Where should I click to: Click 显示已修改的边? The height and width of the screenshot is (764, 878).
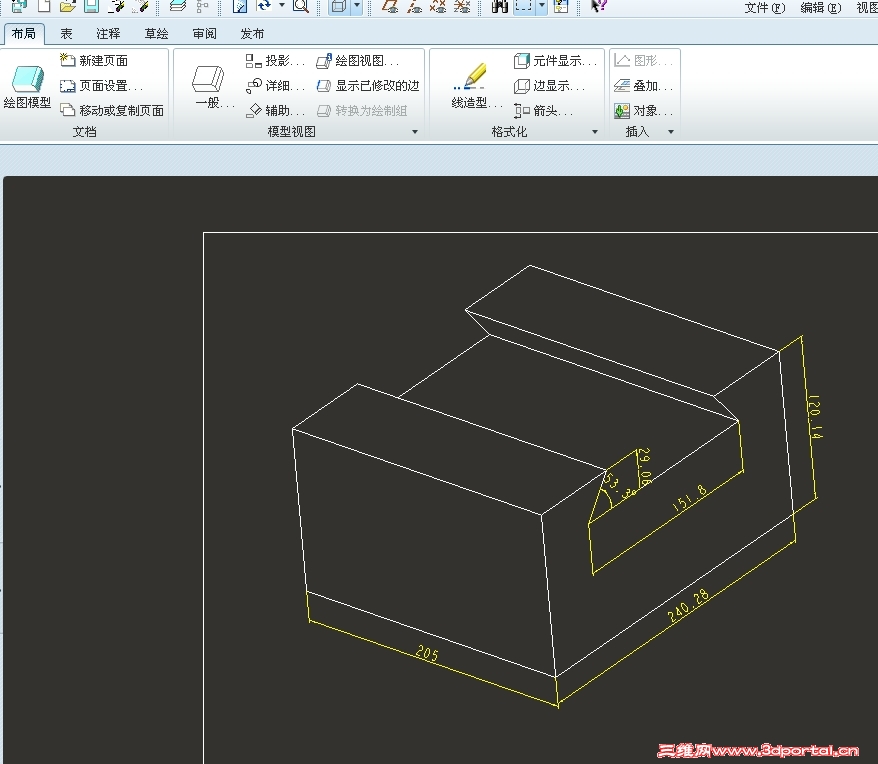tap(367, 86)
